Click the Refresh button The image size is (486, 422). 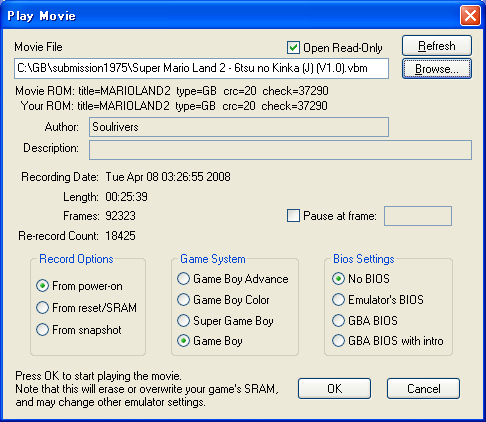tap(437, 46)
